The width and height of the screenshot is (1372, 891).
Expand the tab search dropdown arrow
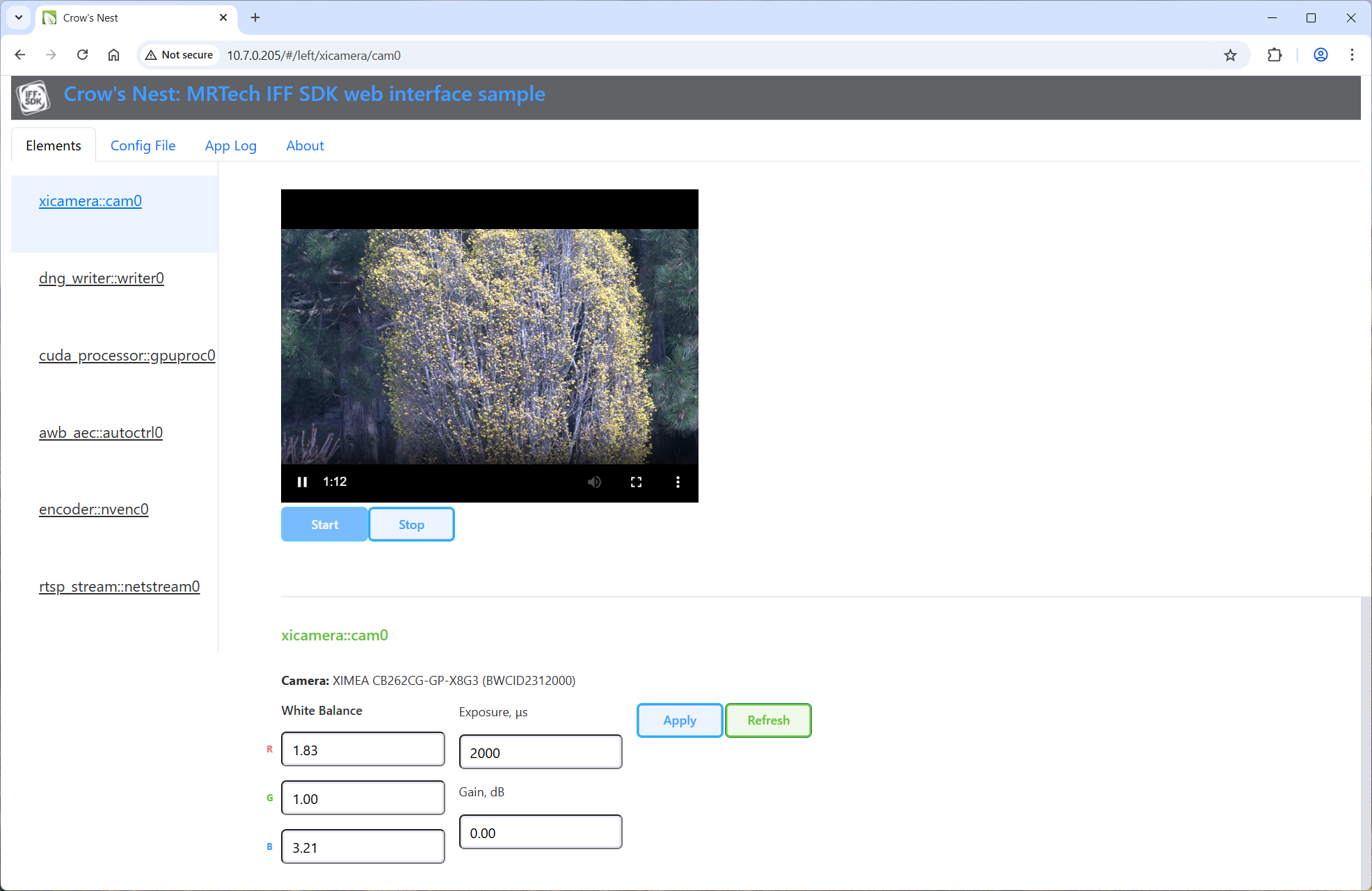(19, 17)
